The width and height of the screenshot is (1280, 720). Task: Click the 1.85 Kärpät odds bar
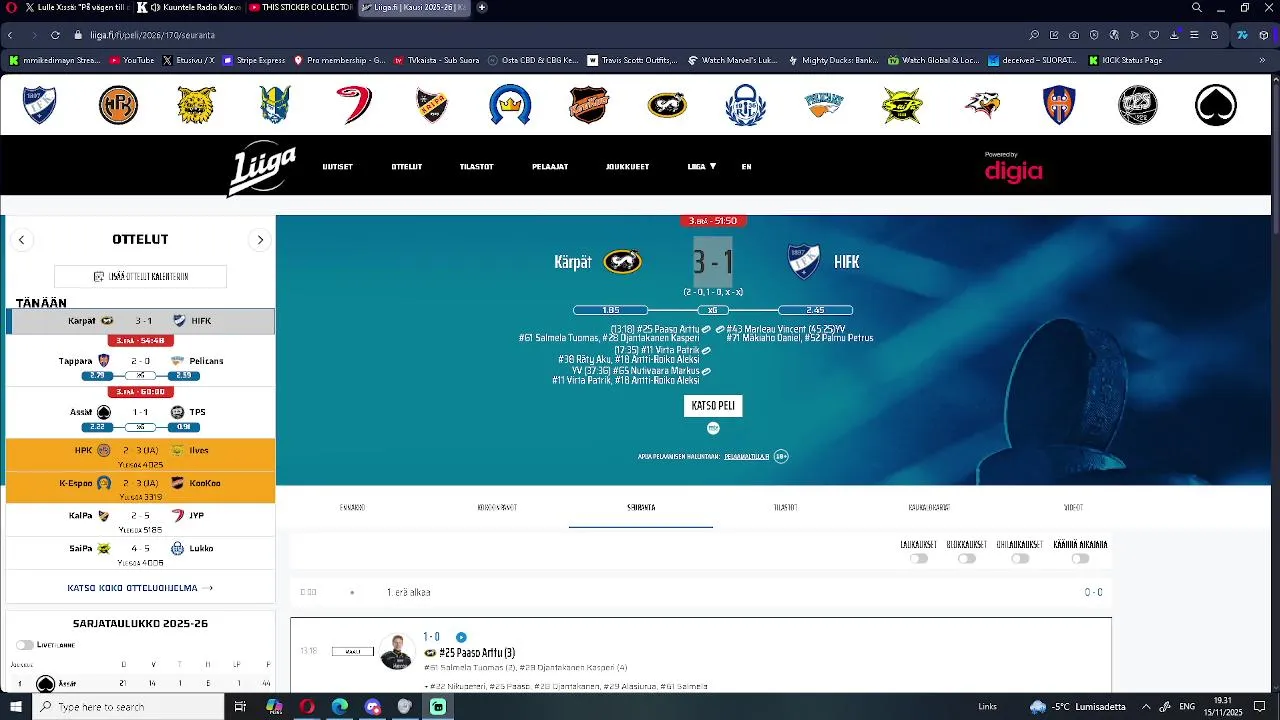coord(610,310)
